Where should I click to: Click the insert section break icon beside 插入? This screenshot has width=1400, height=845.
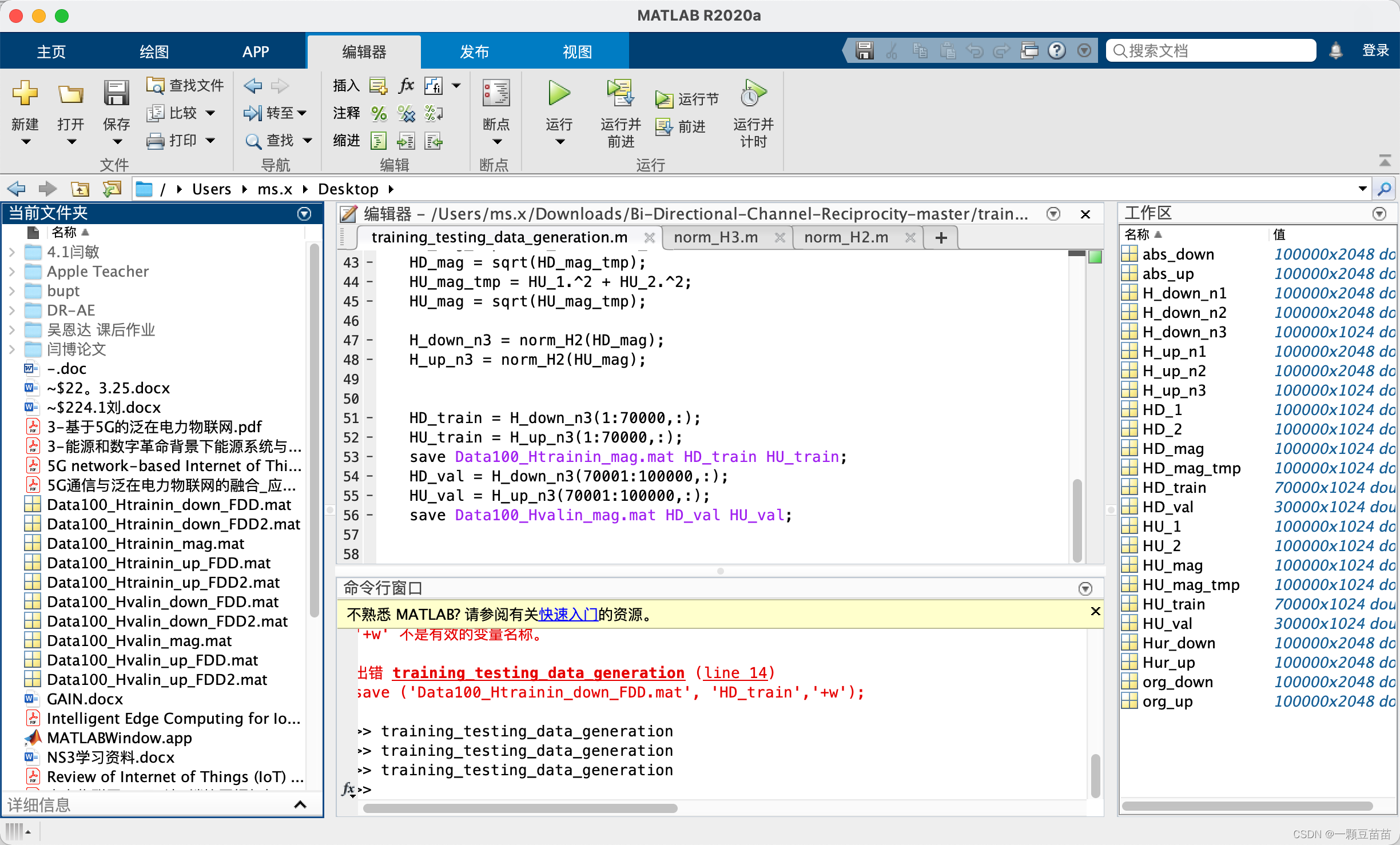tap(378, 86)
